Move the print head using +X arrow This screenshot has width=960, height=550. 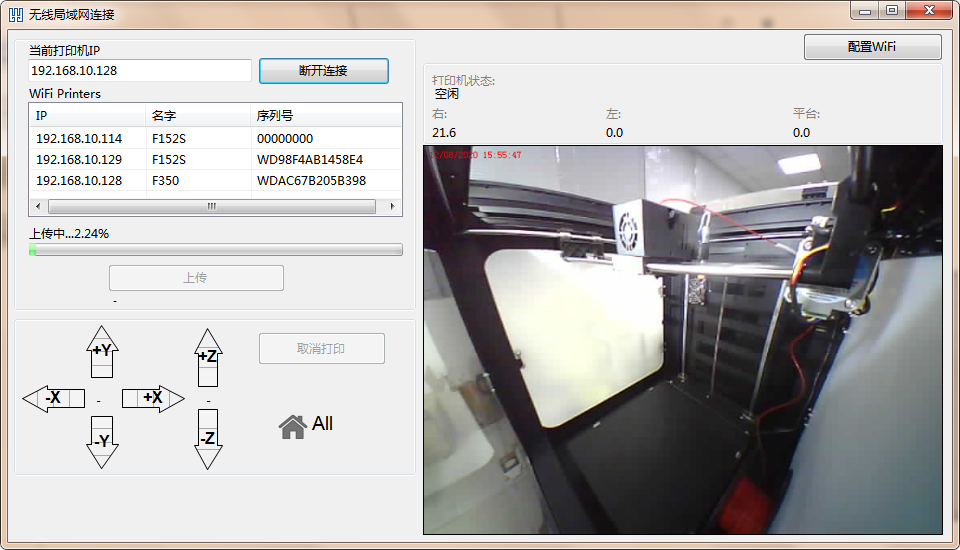153,398
